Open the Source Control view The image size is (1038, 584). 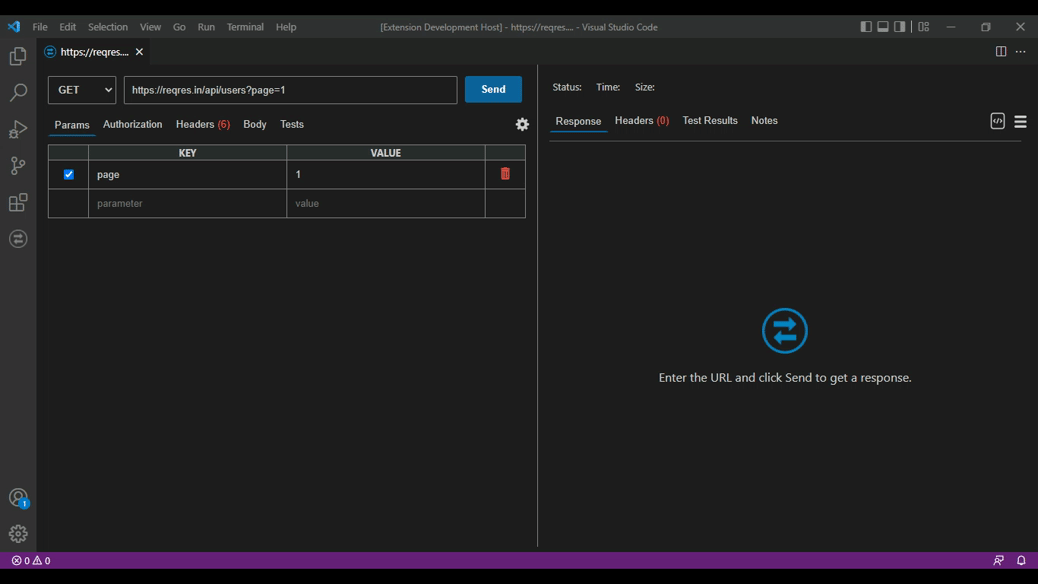[x=18, y=166]
